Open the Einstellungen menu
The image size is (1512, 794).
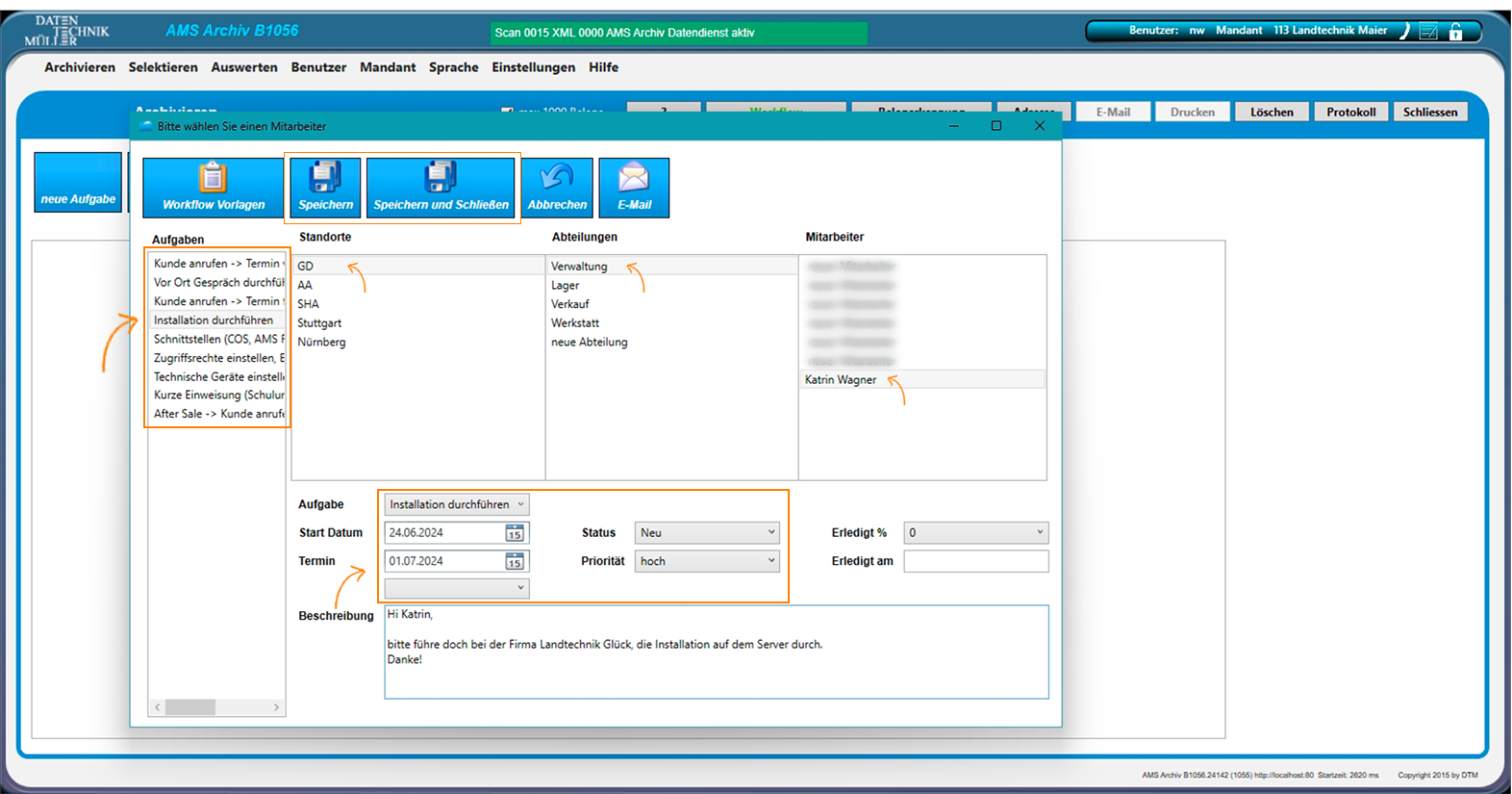click(534, 67)
